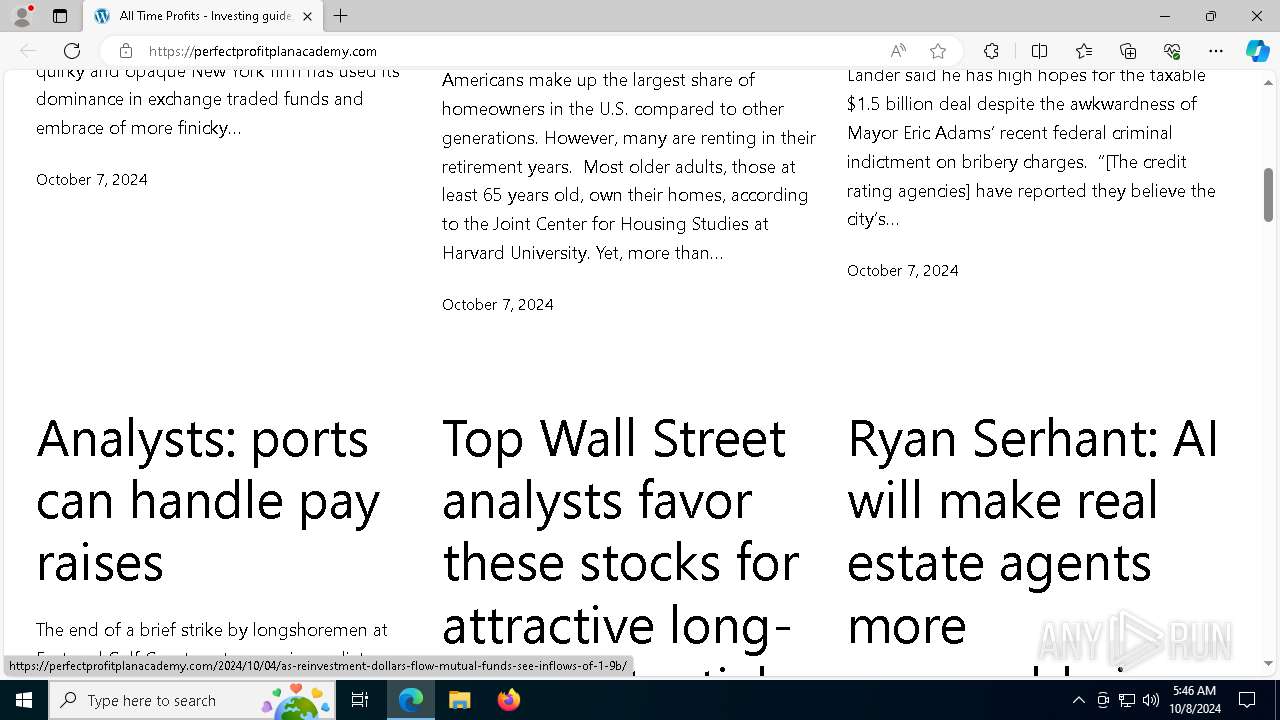1280x720 pixels.
Task: Refresh the page
Action: (x=72, y=51)
